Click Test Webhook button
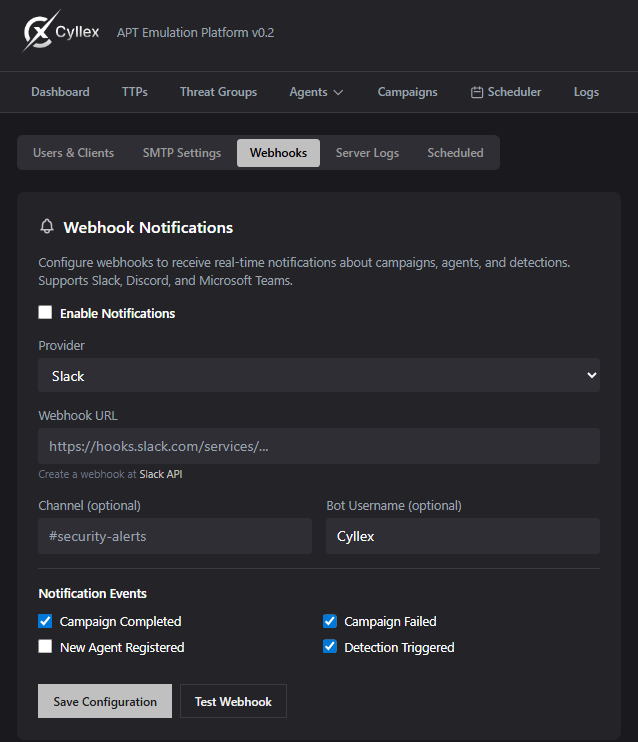 (x=233, y=701)
